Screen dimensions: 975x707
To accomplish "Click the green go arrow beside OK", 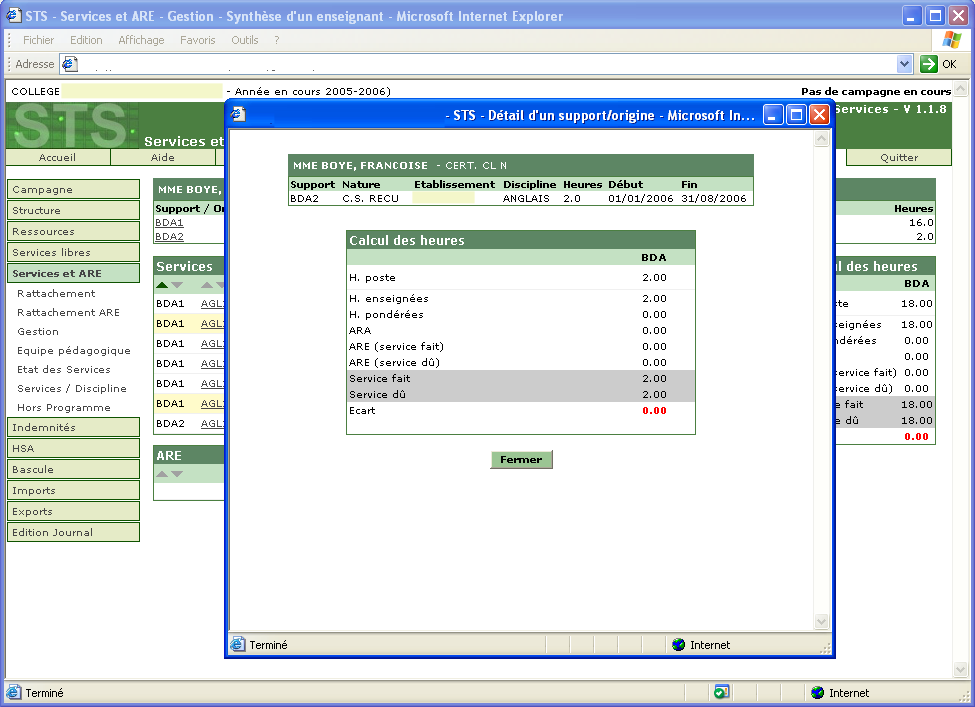I will click(x=928, y=63).
